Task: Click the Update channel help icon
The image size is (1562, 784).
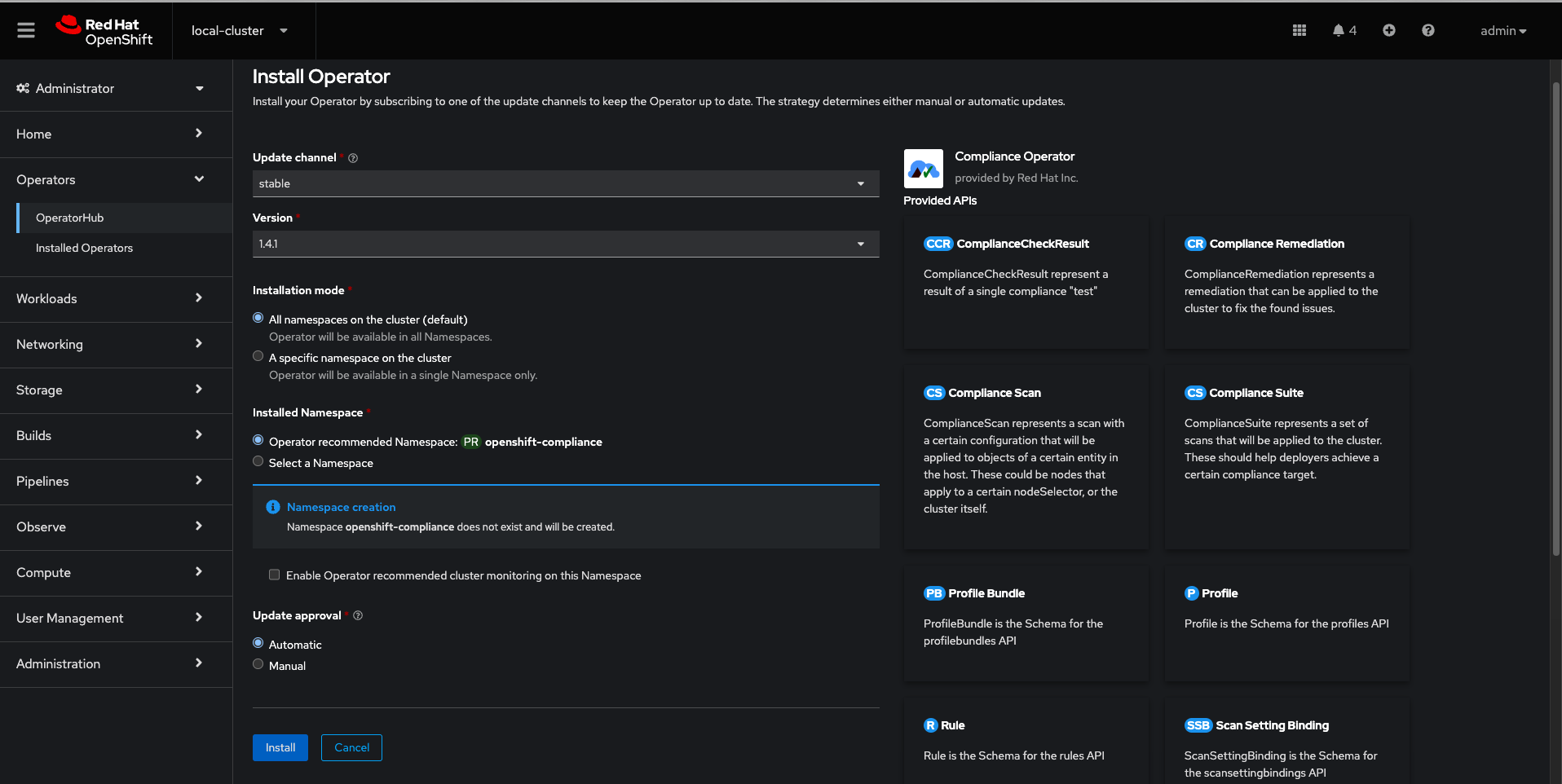Action: coord(353,158)
